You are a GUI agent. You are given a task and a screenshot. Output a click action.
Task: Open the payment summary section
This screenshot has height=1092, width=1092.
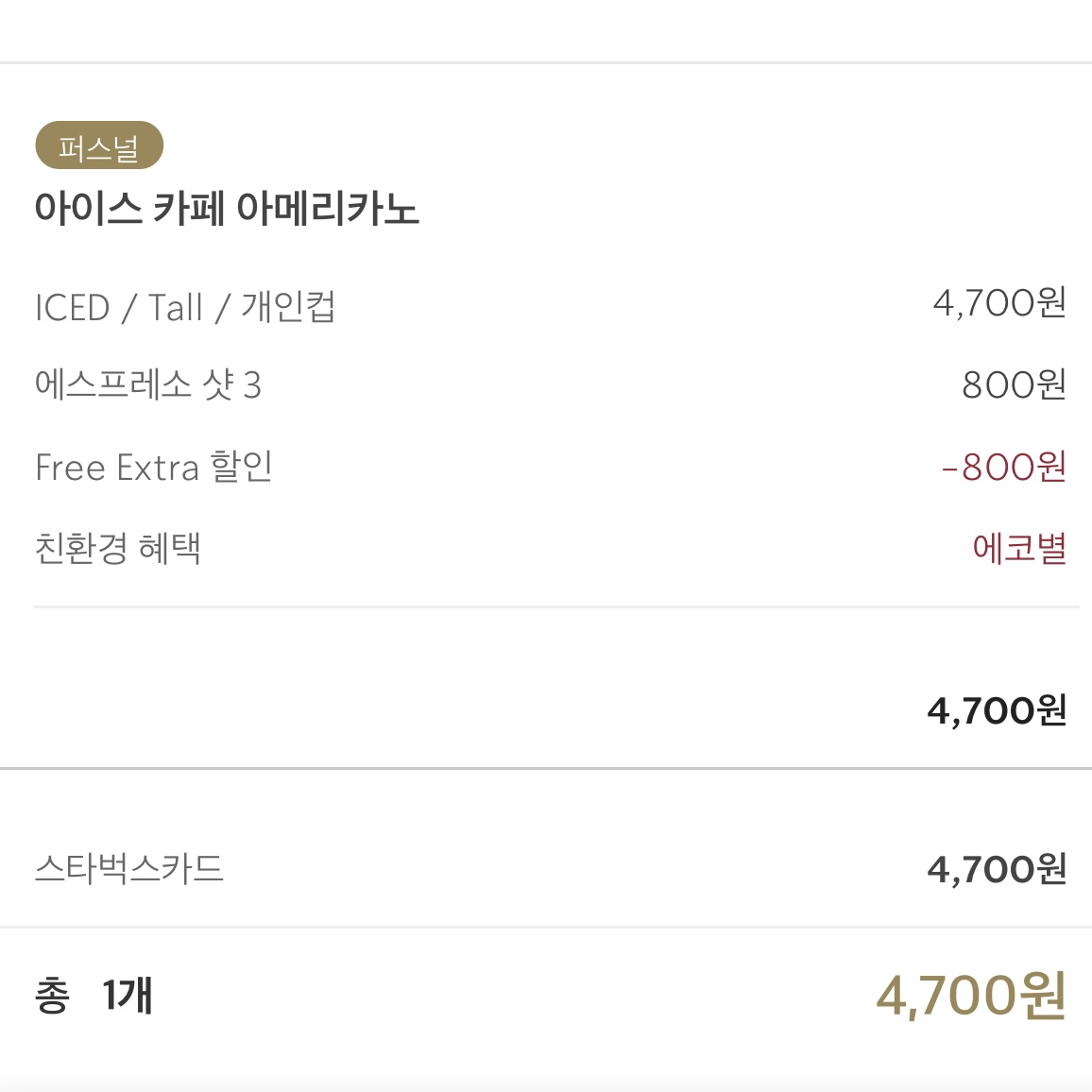[x=546, y=868]
